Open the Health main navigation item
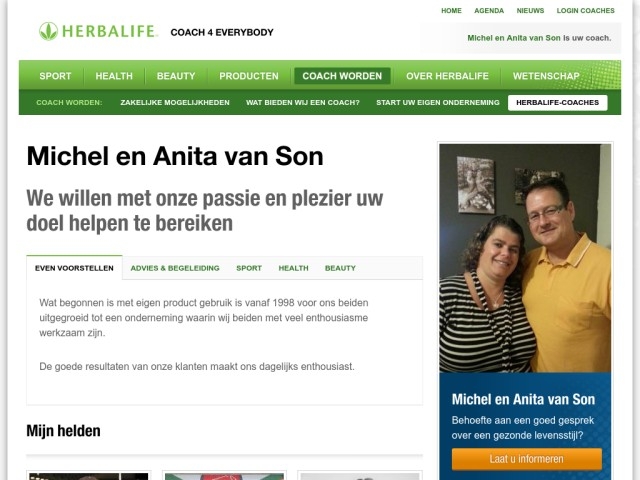Screen dimensions: 640x480 coord(114,76)
